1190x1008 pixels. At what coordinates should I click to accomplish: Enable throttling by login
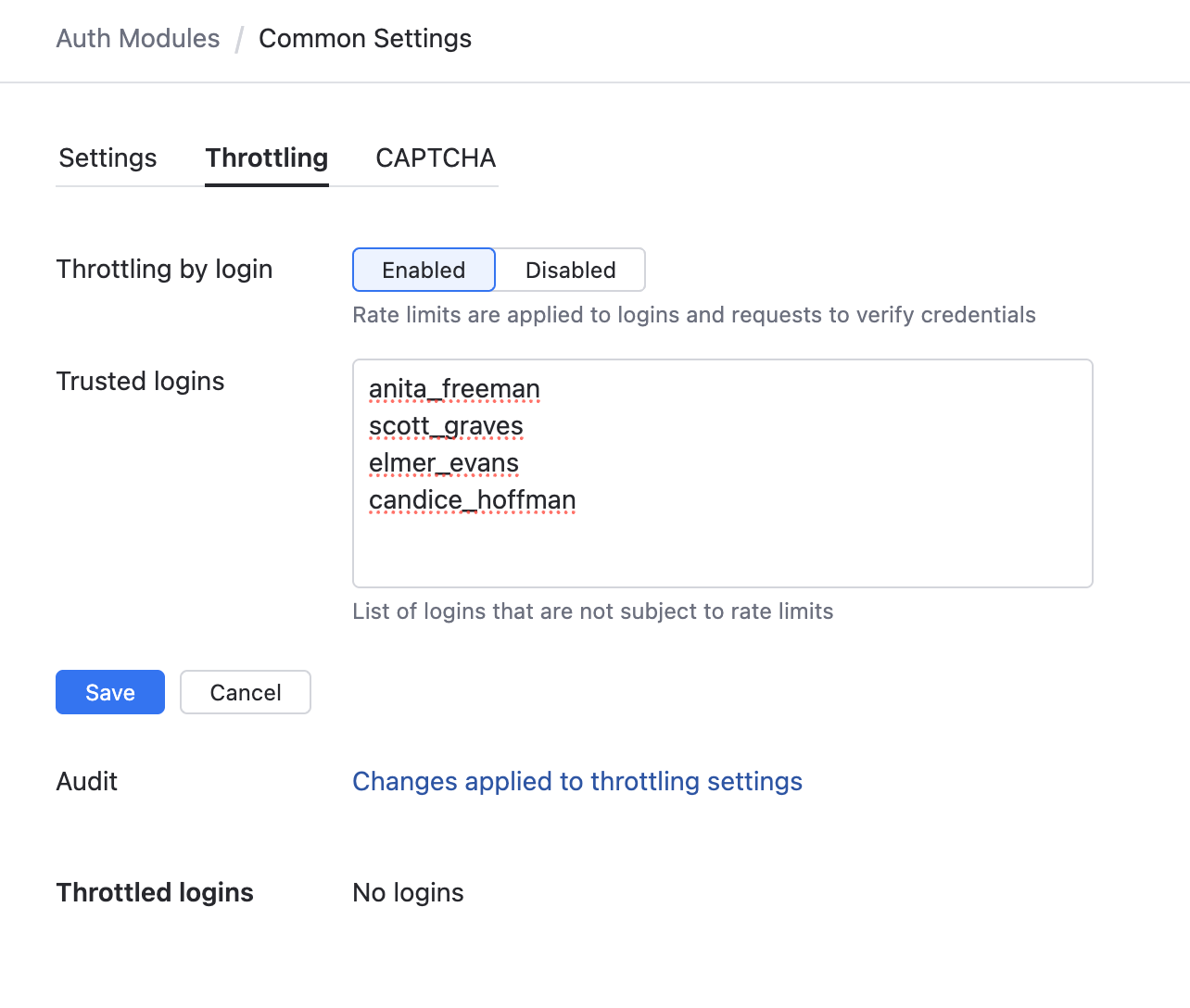(x=423, y=270)
